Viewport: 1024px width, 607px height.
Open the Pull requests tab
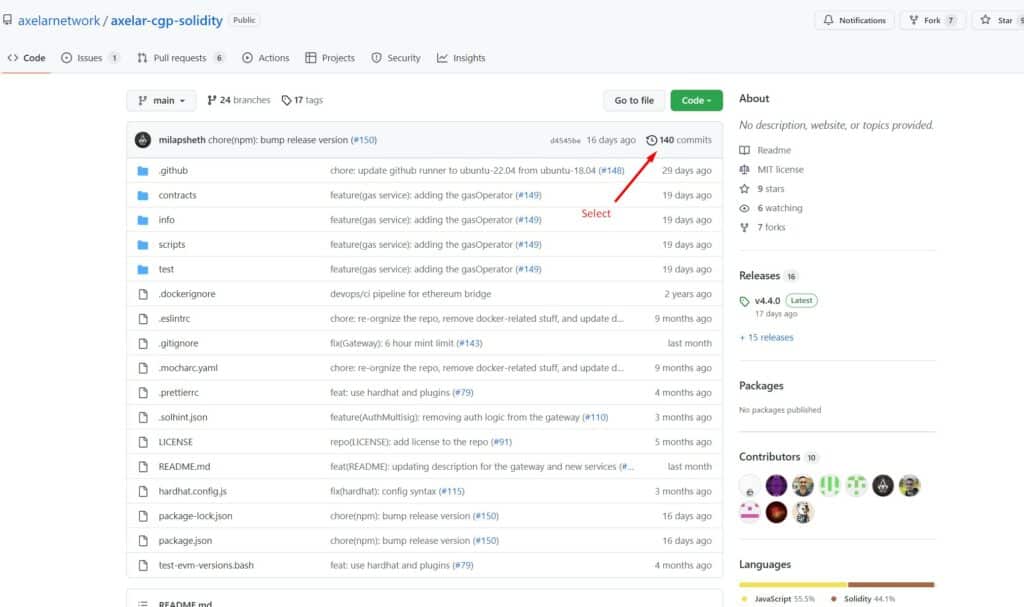[181, 58]
